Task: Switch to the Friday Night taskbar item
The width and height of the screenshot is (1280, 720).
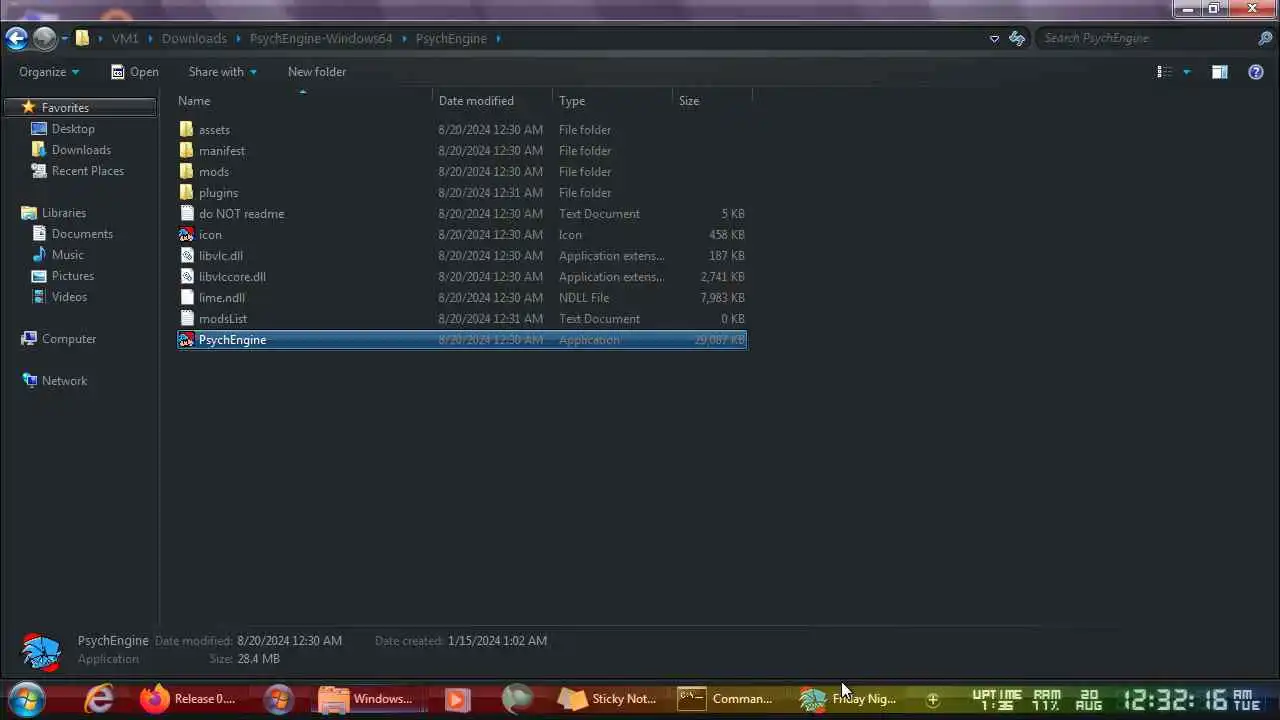Action: pyautogui.click(x=848, y=699)
